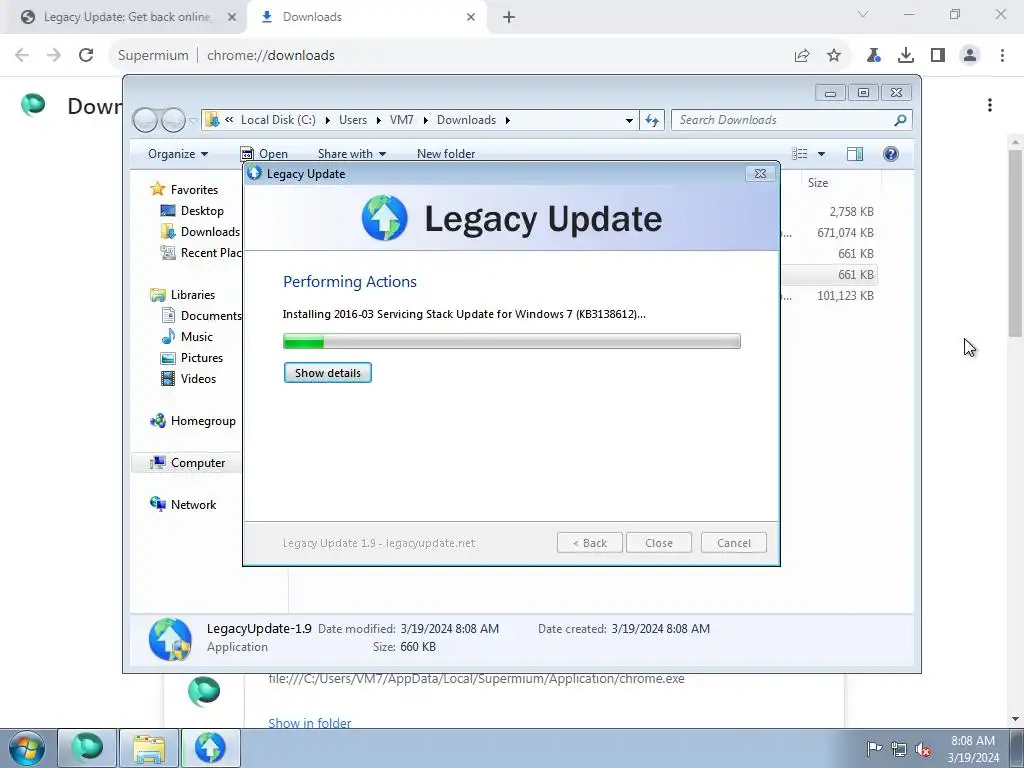Viewport: 1024px width, 768px height.
Task: Click the Explorer back navigation button
Action: 145,120
